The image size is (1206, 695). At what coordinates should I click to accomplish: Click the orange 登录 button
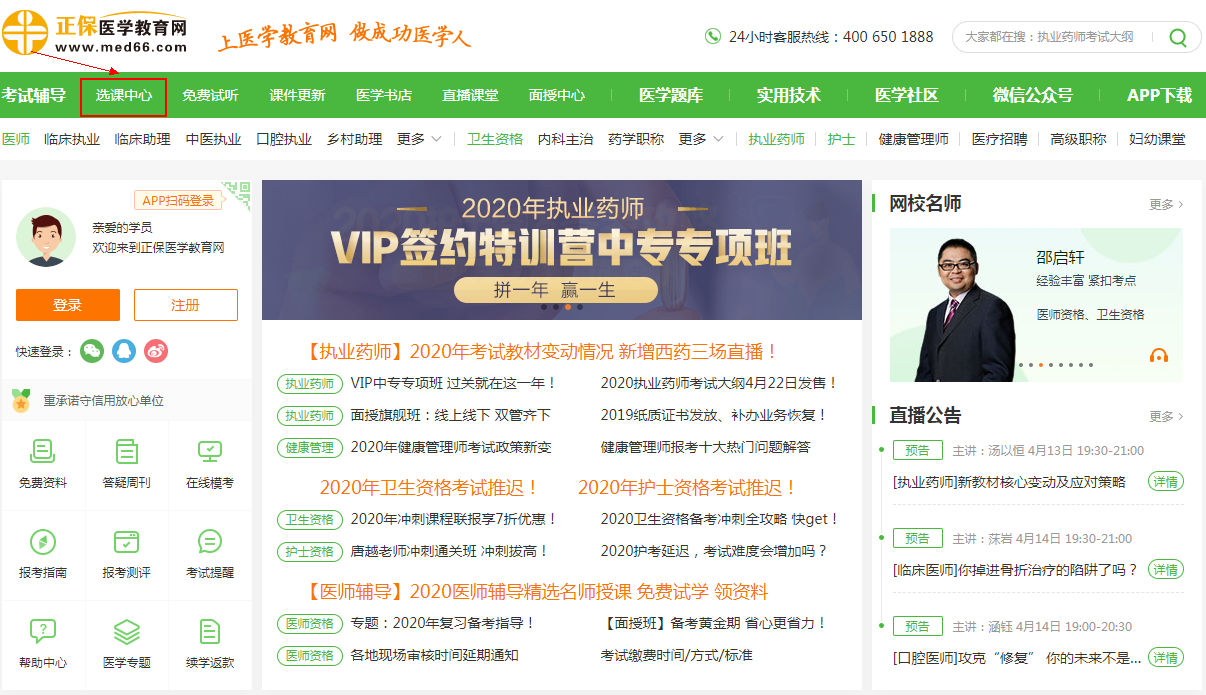pos(68,305)
